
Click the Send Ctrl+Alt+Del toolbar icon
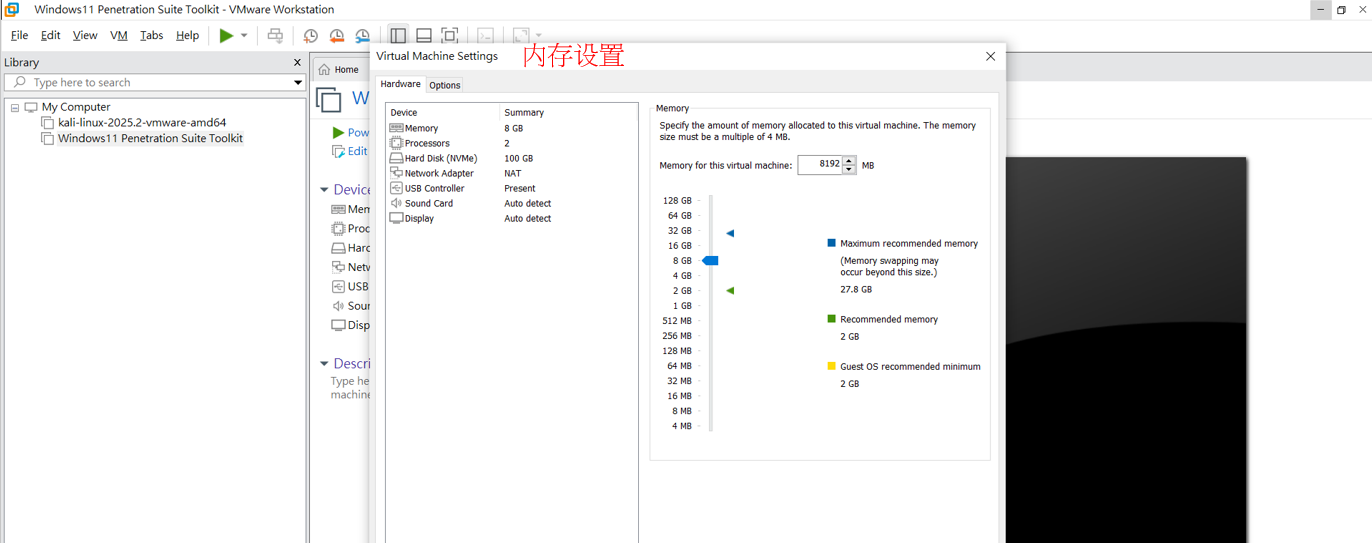click(x=275, y=36)
